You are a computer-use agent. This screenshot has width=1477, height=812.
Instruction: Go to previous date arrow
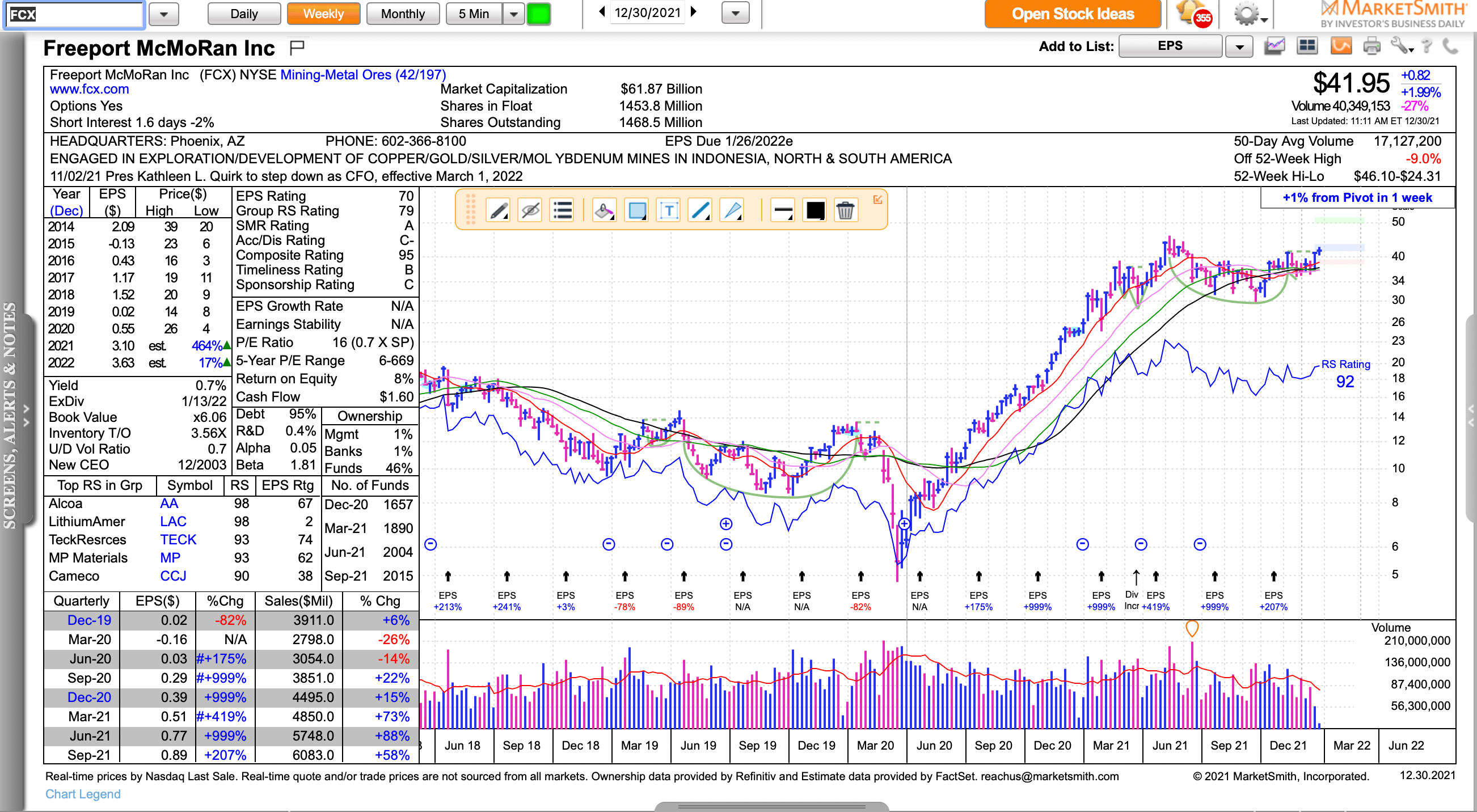[601, 12]
